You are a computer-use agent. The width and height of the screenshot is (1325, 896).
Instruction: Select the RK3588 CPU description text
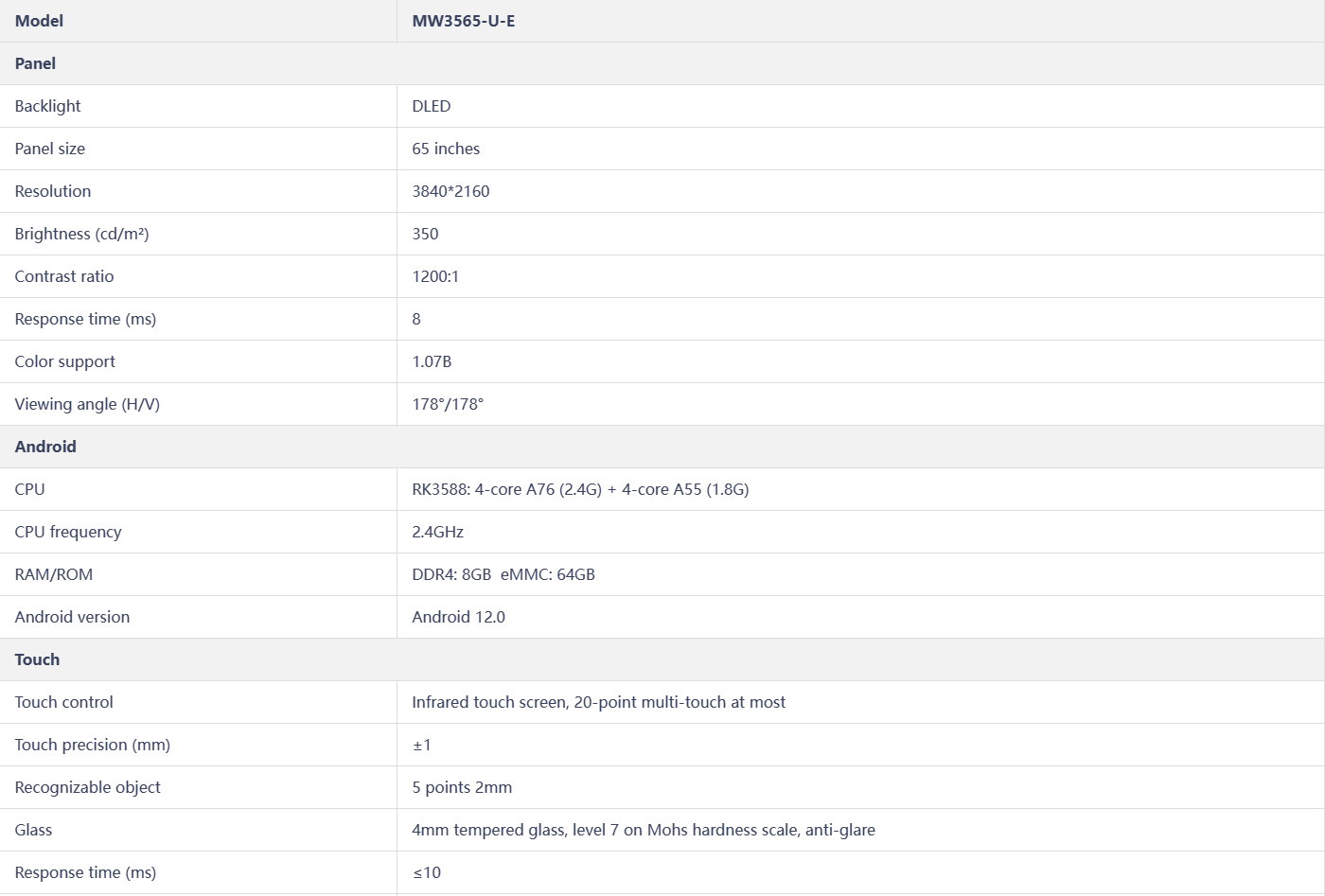pos(580,489)
